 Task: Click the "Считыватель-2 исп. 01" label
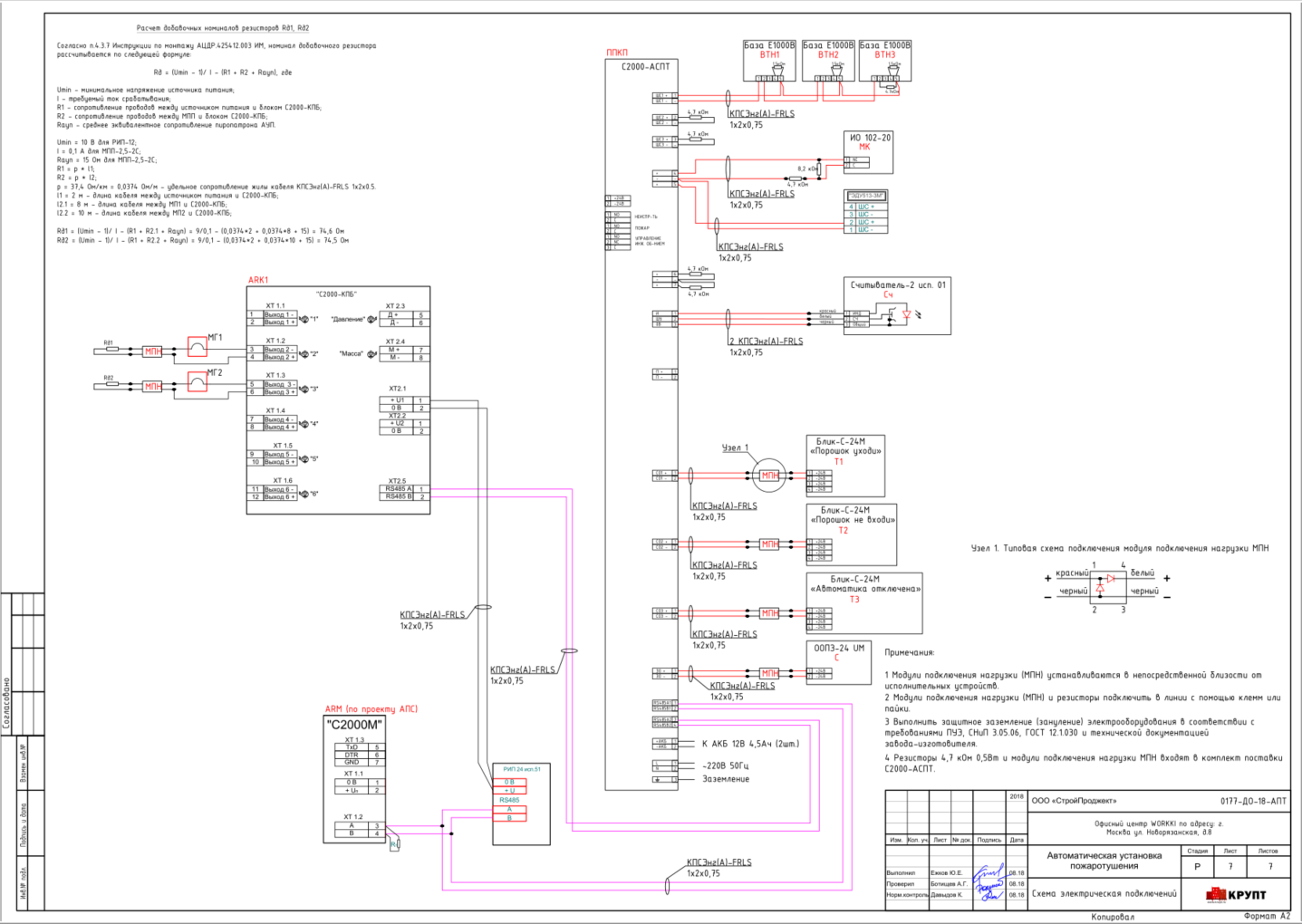(x=897, y=285)
